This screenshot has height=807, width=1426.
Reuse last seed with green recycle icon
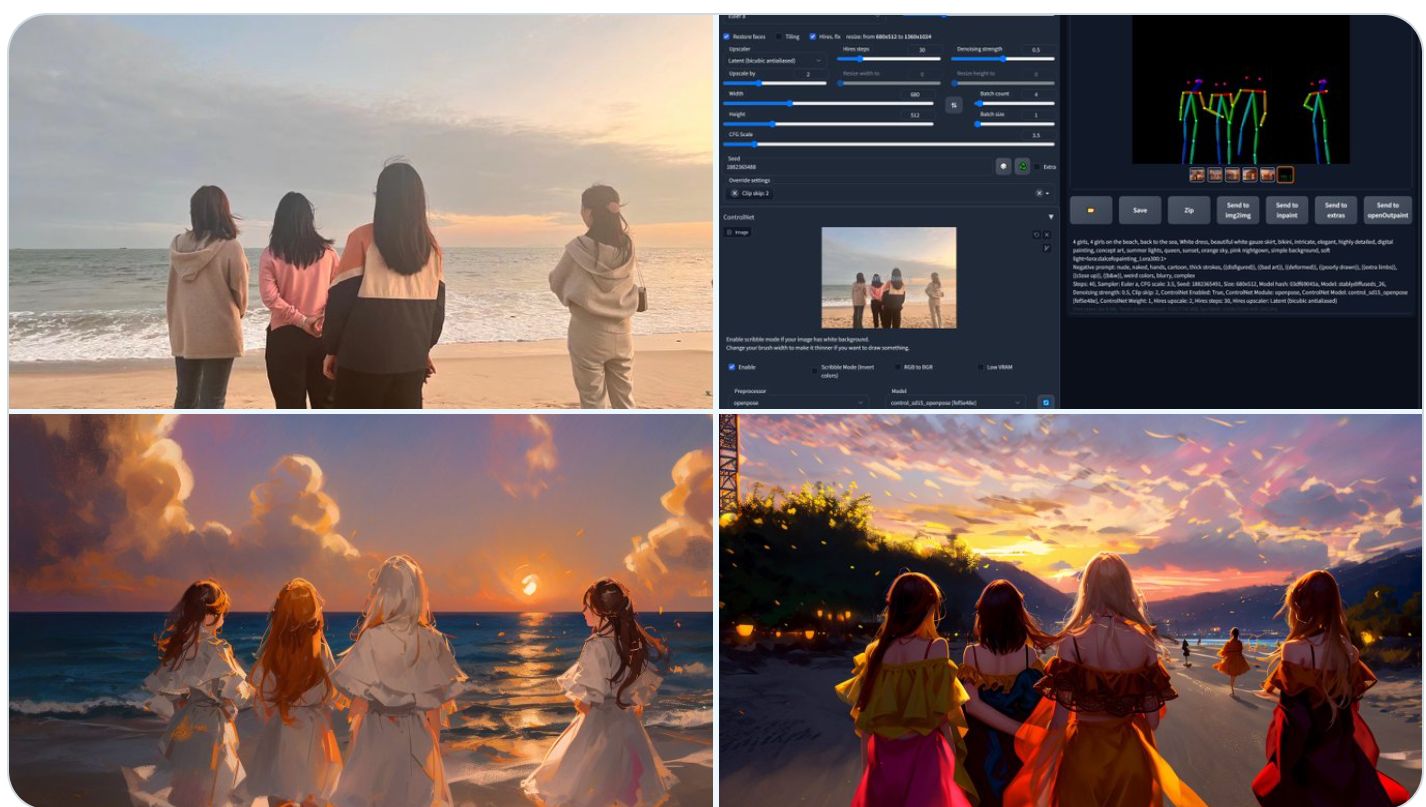[x=1022, y=166]
